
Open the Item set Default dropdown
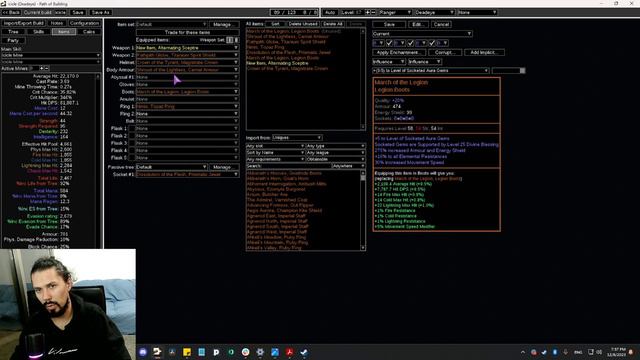coord(171,24)
